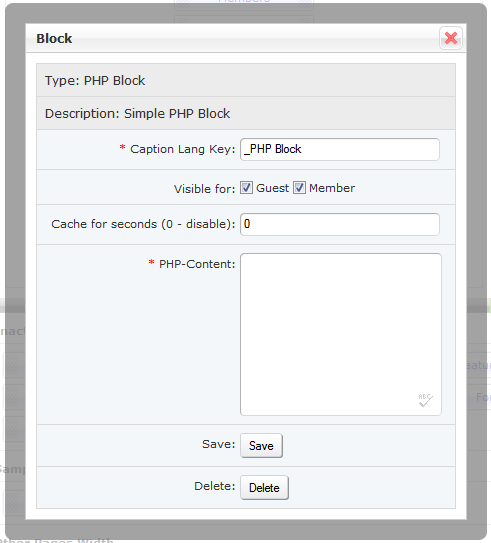
Task: Click the Save button
Action: point(261,446)
